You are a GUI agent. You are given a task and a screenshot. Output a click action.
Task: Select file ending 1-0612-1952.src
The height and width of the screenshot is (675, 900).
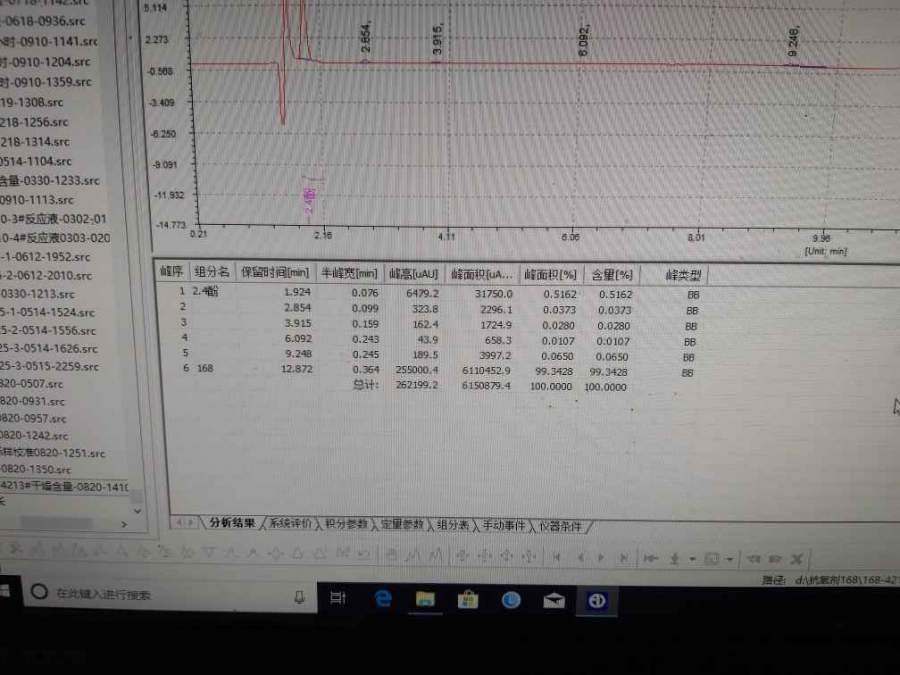45,257
